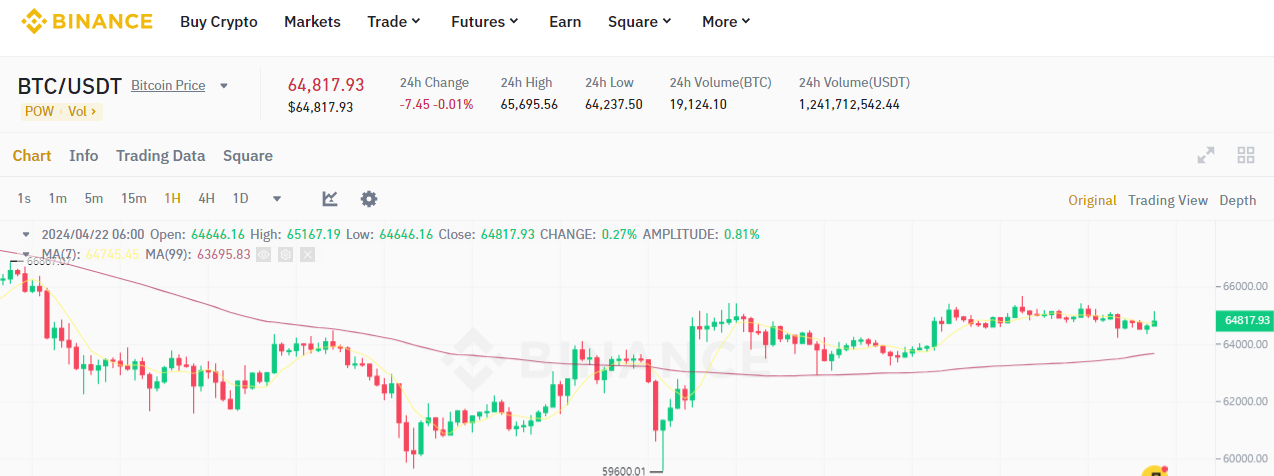
Task: Click the current price tag 64817.93 on axis
Action: click(1246, 321)
